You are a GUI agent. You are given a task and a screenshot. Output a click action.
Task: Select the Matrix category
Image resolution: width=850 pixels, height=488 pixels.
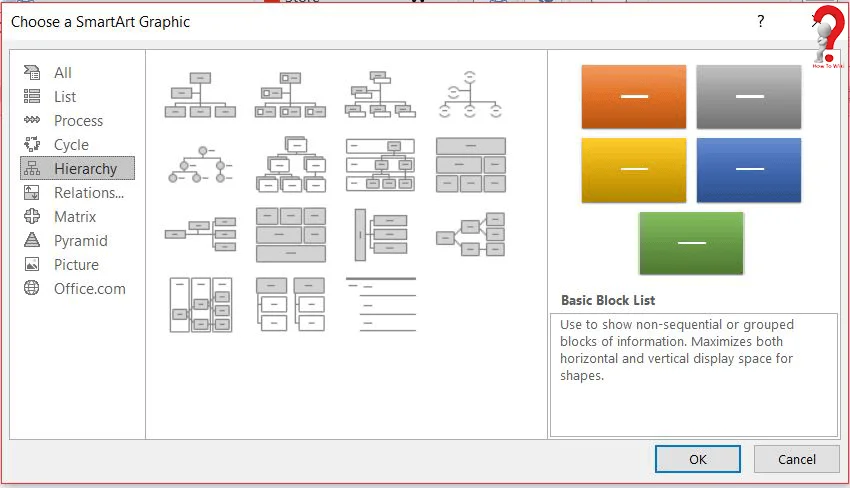77,216
